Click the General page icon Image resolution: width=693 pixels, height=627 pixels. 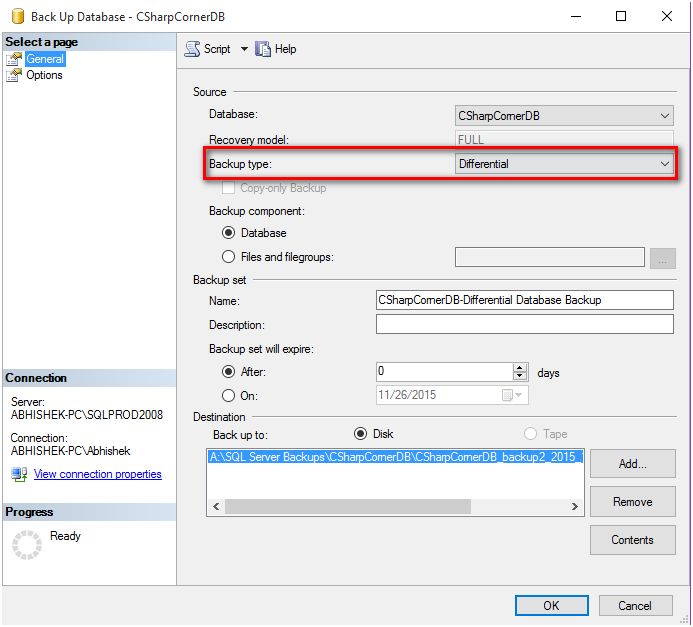[x=14, y=59]
